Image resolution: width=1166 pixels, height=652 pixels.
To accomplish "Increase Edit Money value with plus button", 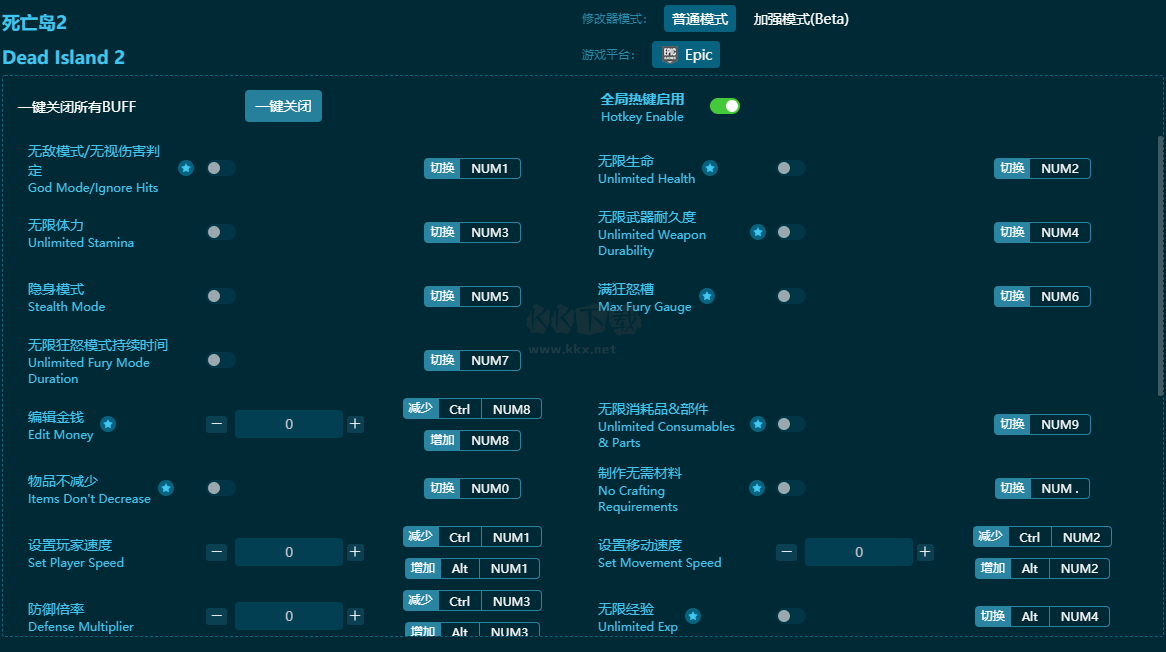I will (x=355, y=424).
